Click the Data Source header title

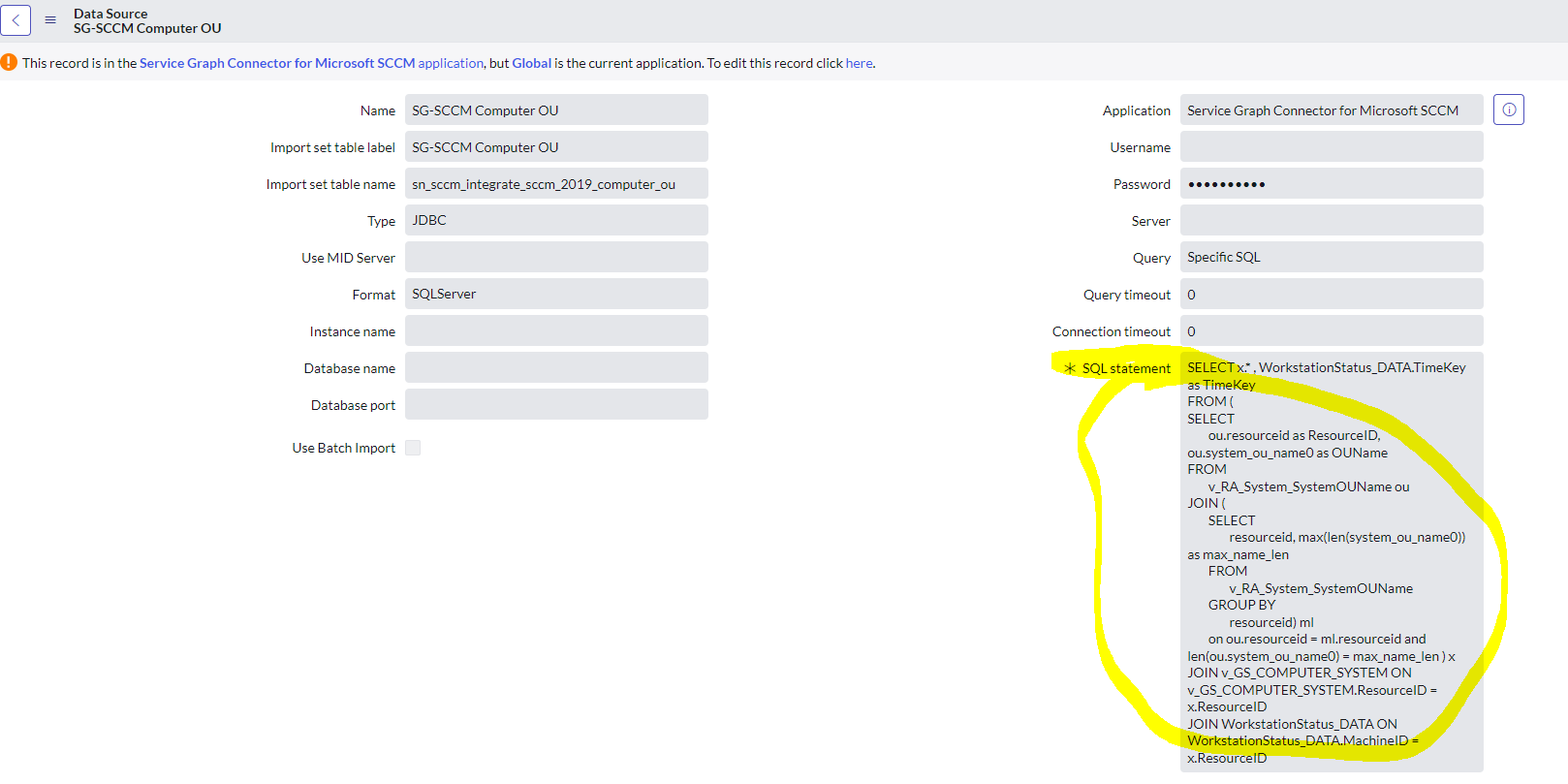point(110,14)
